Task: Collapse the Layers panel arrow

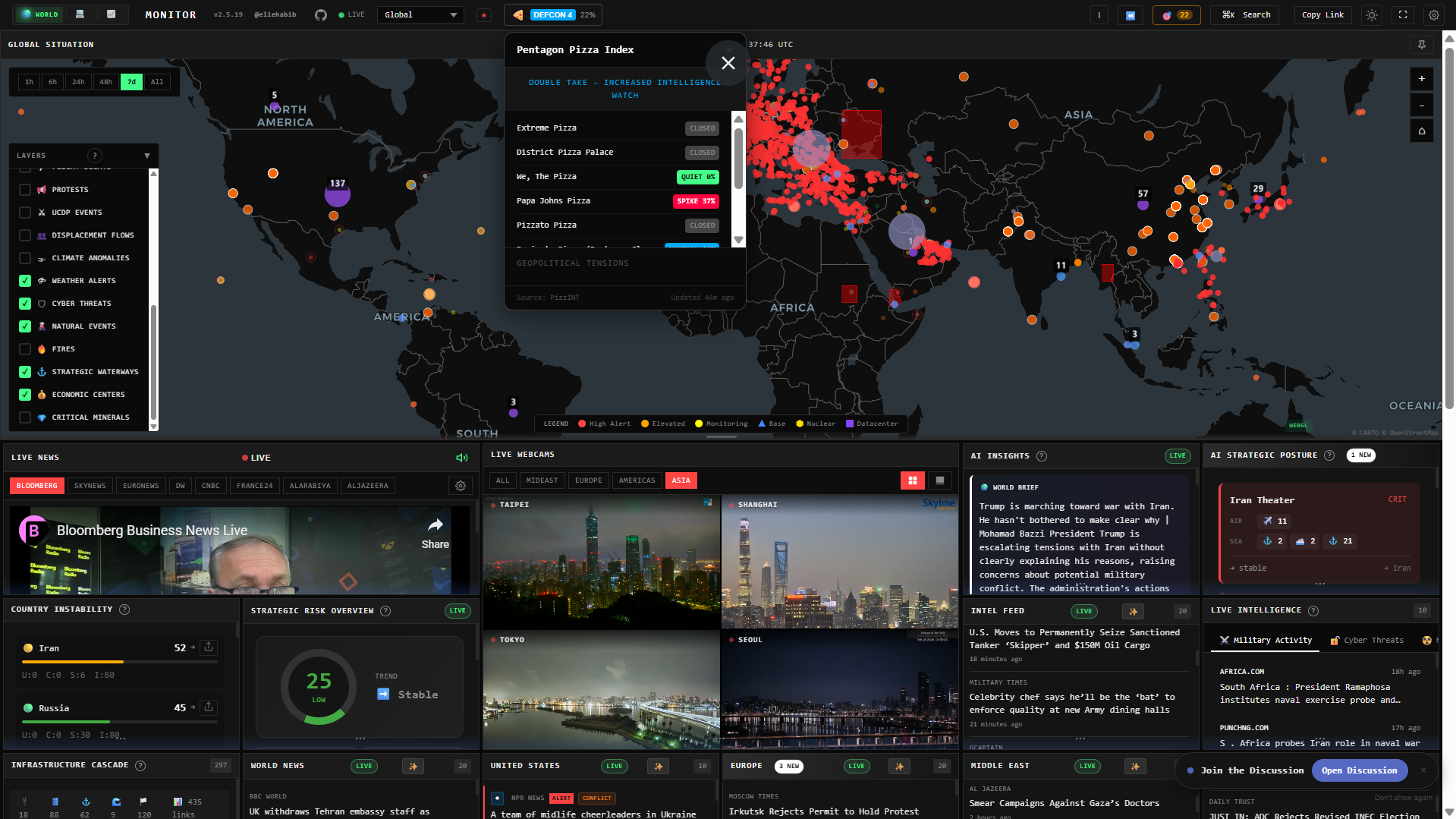Action: [147, 156]
